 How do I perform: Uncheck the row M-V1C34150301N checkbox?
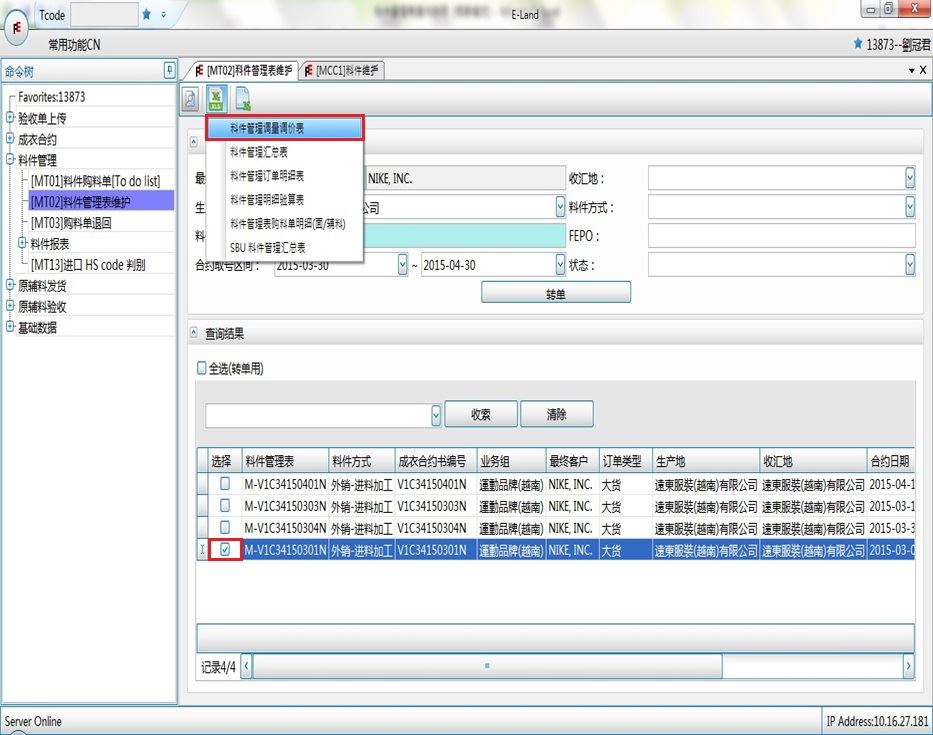pos(225,550)
